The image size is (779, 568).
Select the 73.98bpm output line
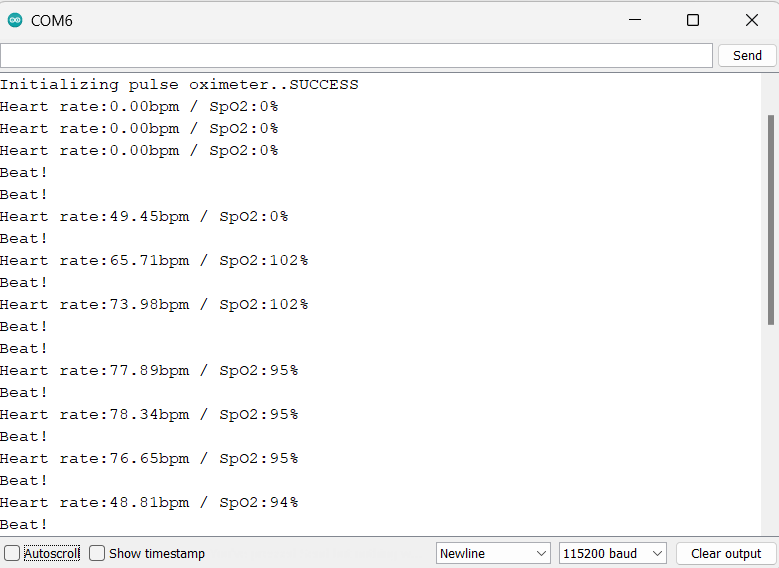[x=154, y=305]
